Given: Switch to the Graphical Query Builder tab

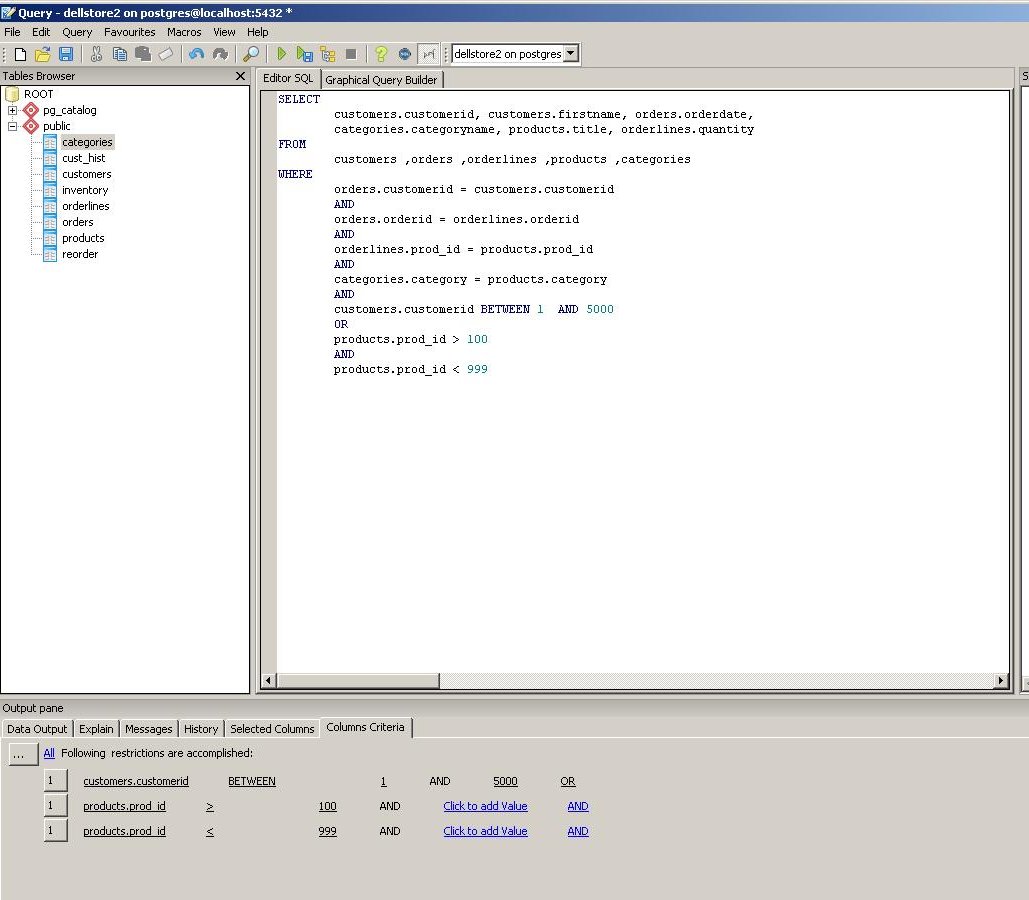Looking at the screenshot, I should pyautogui.click(x=381, y=80).
